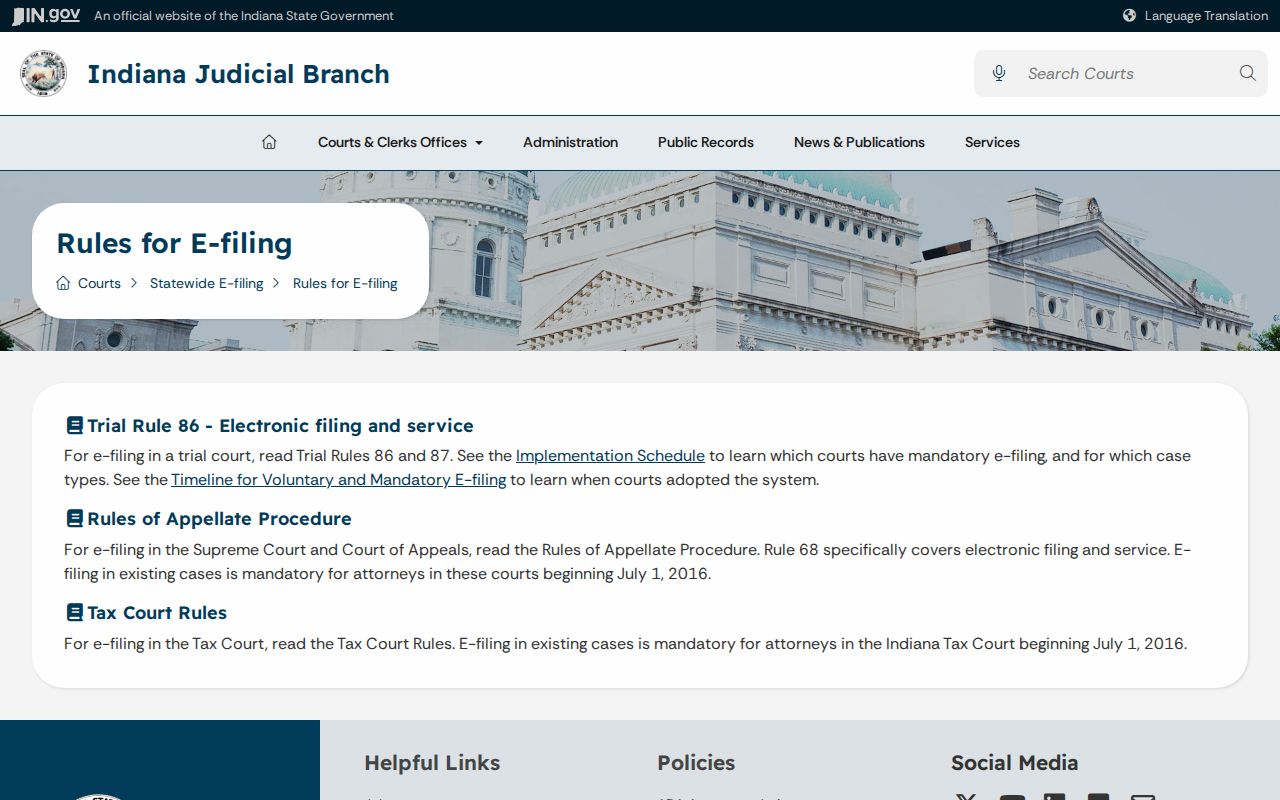This screenshot has height=800, width=1280.
Task: Follow the Statewide E-filing breadcrumb link
Action: (206, 283)
